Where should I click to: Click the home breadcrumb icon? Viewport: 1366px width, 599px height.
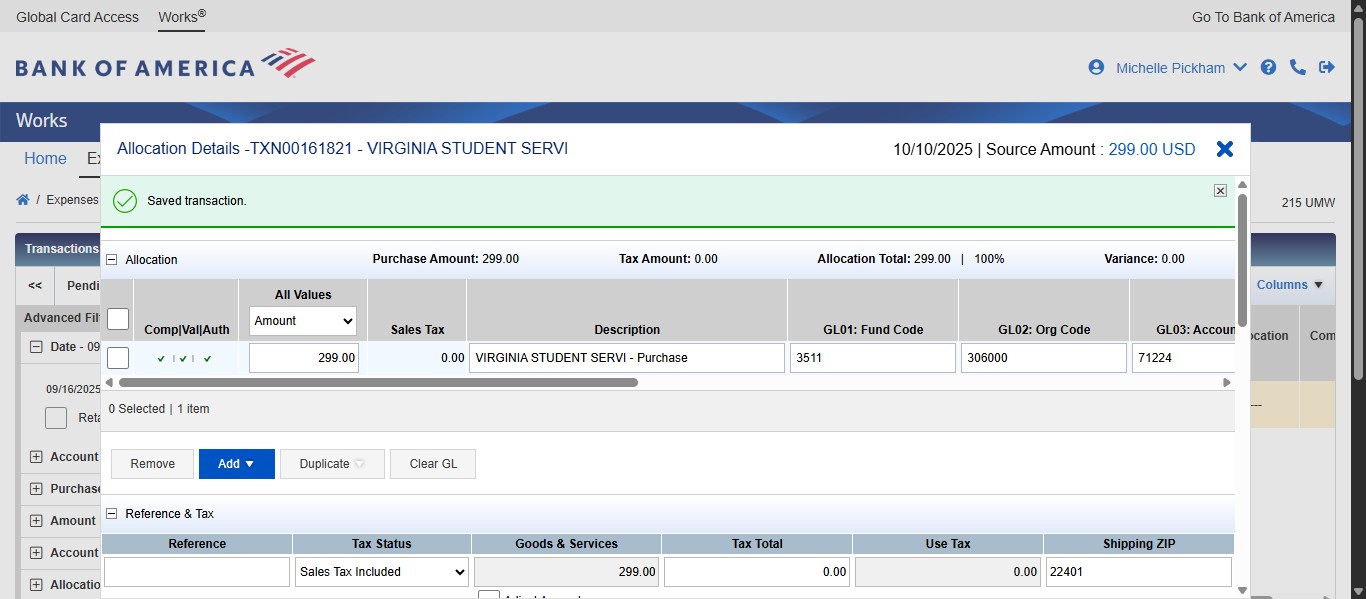[x=22, y=199]
